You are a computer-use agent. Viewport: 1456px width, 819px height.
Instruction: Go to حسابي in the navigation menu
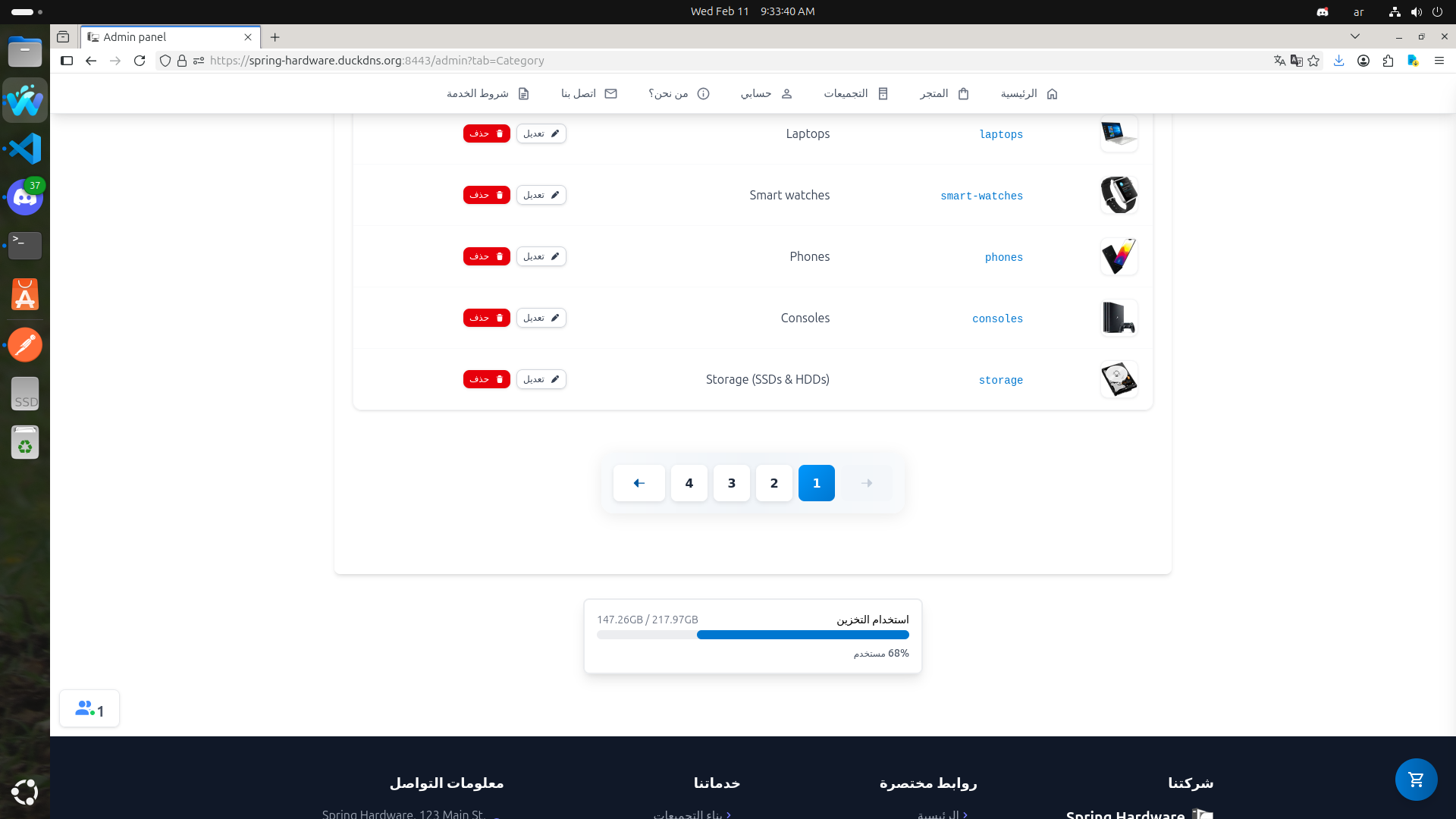coord(766,93)
